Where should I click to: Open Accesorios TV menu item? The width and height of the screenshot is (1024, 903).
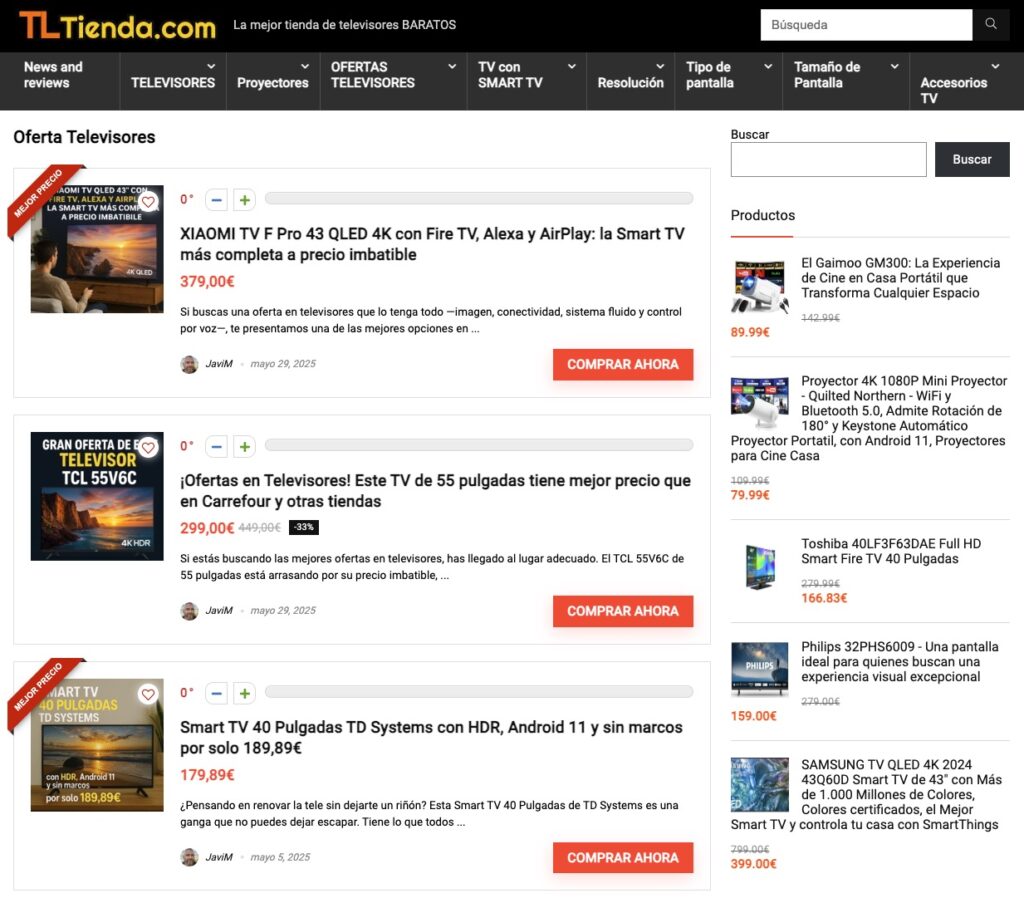pyautogui.click(x=953, y=91)
